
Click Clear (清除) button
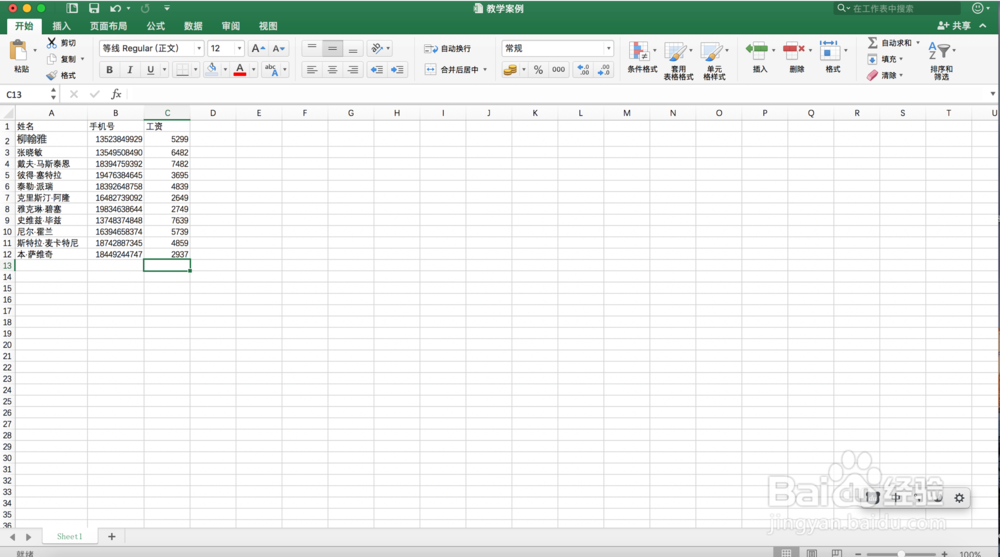885,75
